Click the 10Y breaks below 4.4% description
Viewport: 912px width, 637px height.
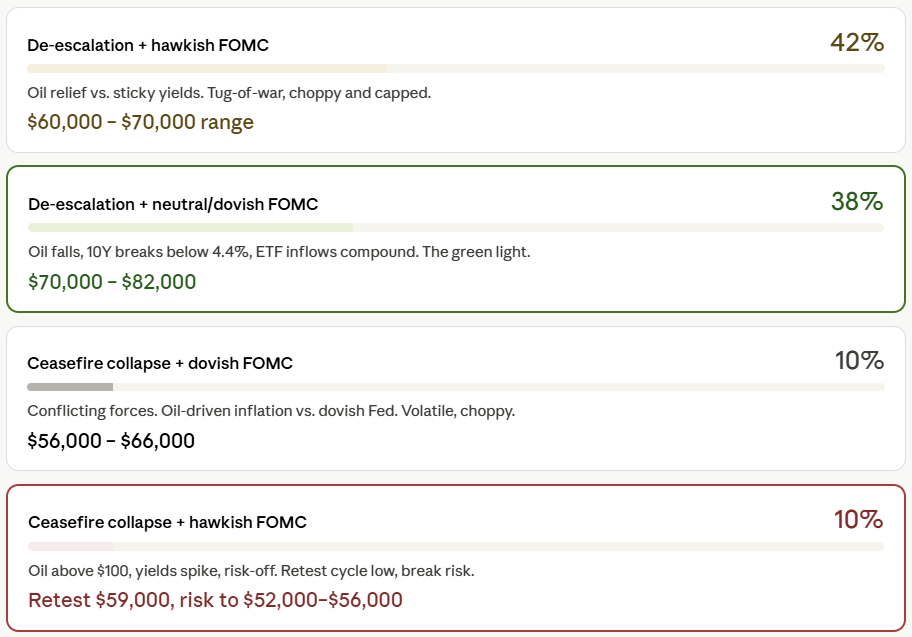tap(279, 252)
